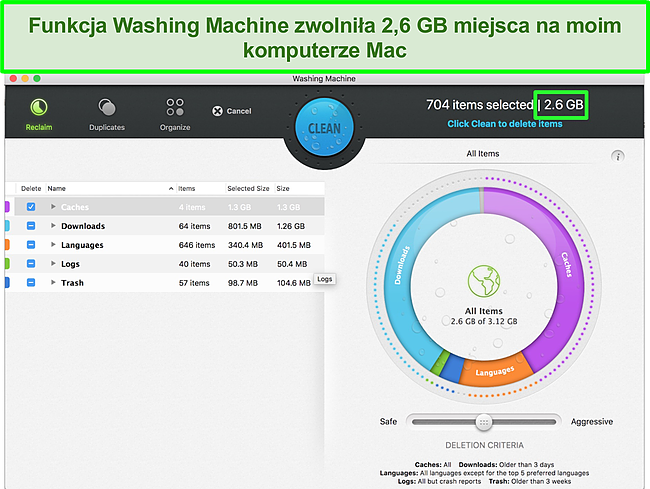650x489 pixels.
Task: Click the globe icon in chart center
Action: (484, 281)
